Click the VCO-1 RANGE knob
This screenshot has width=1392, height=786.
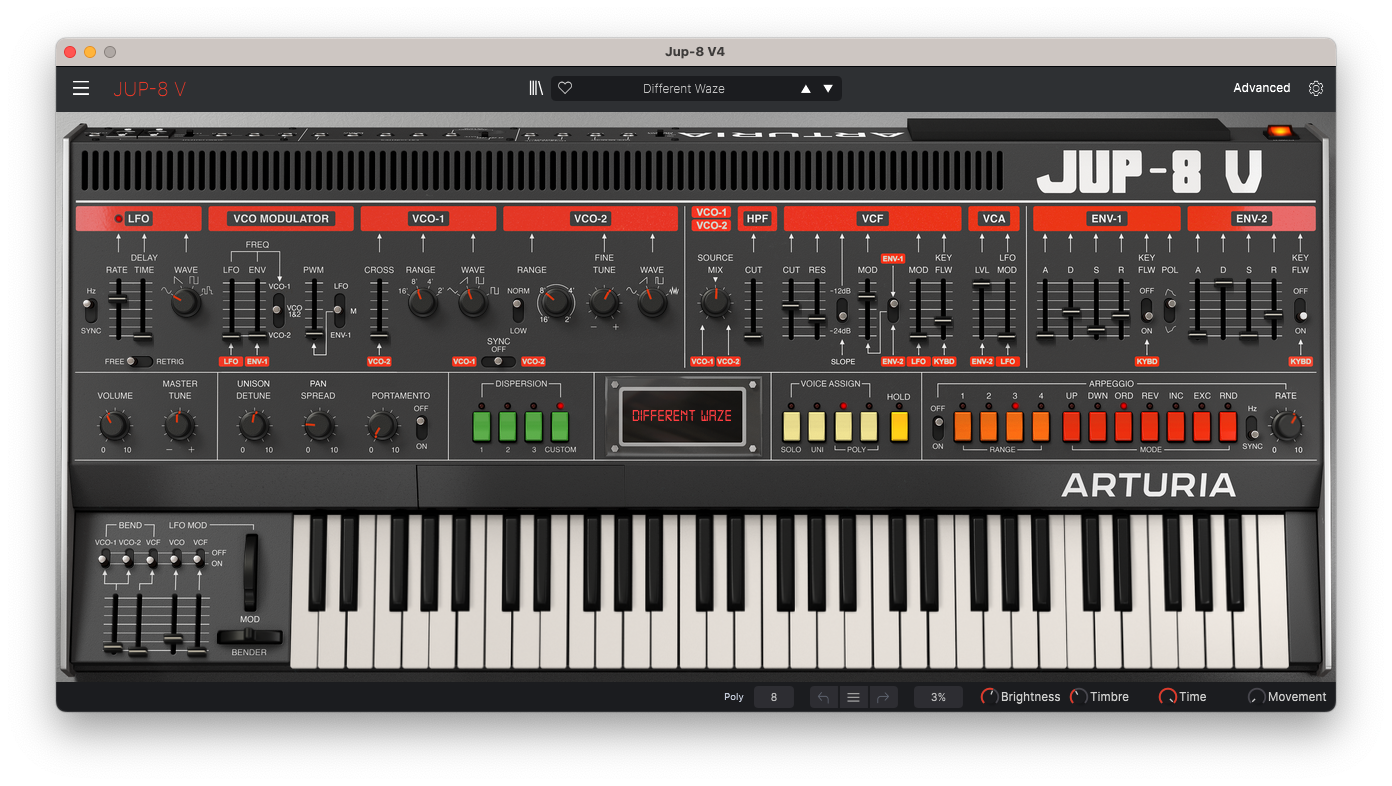422,302
